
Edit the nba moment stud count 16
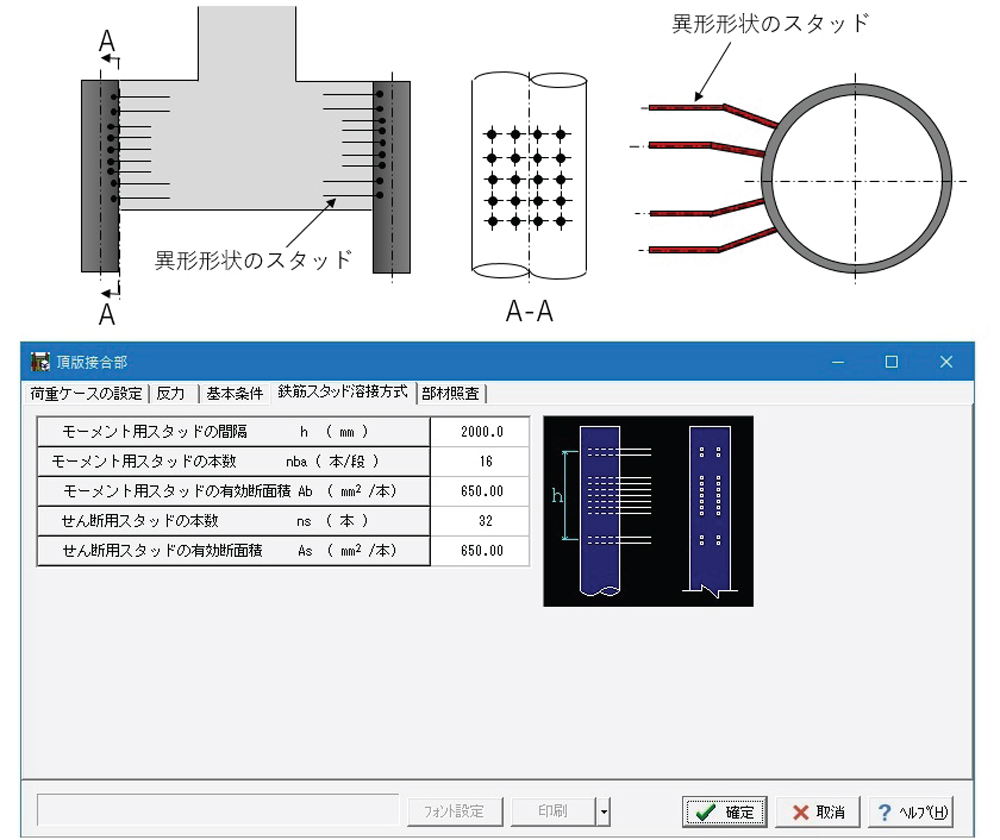pyautogui.click(x=480, y=461)
